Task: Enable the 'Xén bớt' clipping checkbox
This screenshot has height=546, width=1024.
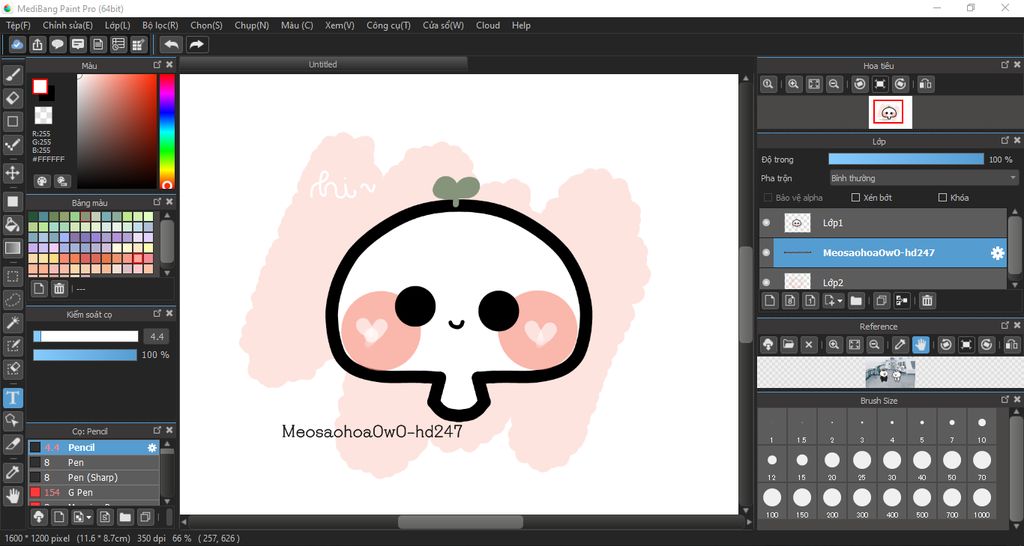Action: [x=856, y=197]
